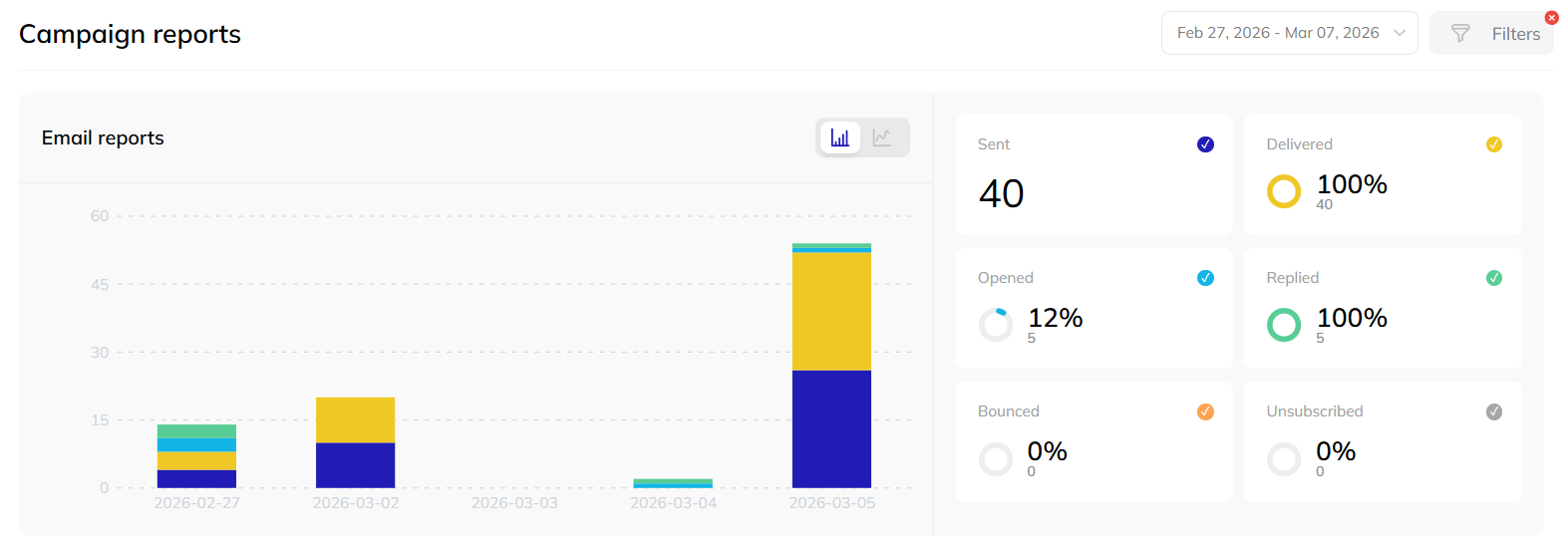Click the funnel Filters icon
Viewport: 1568px width, 536px height.
point(1460,34)
